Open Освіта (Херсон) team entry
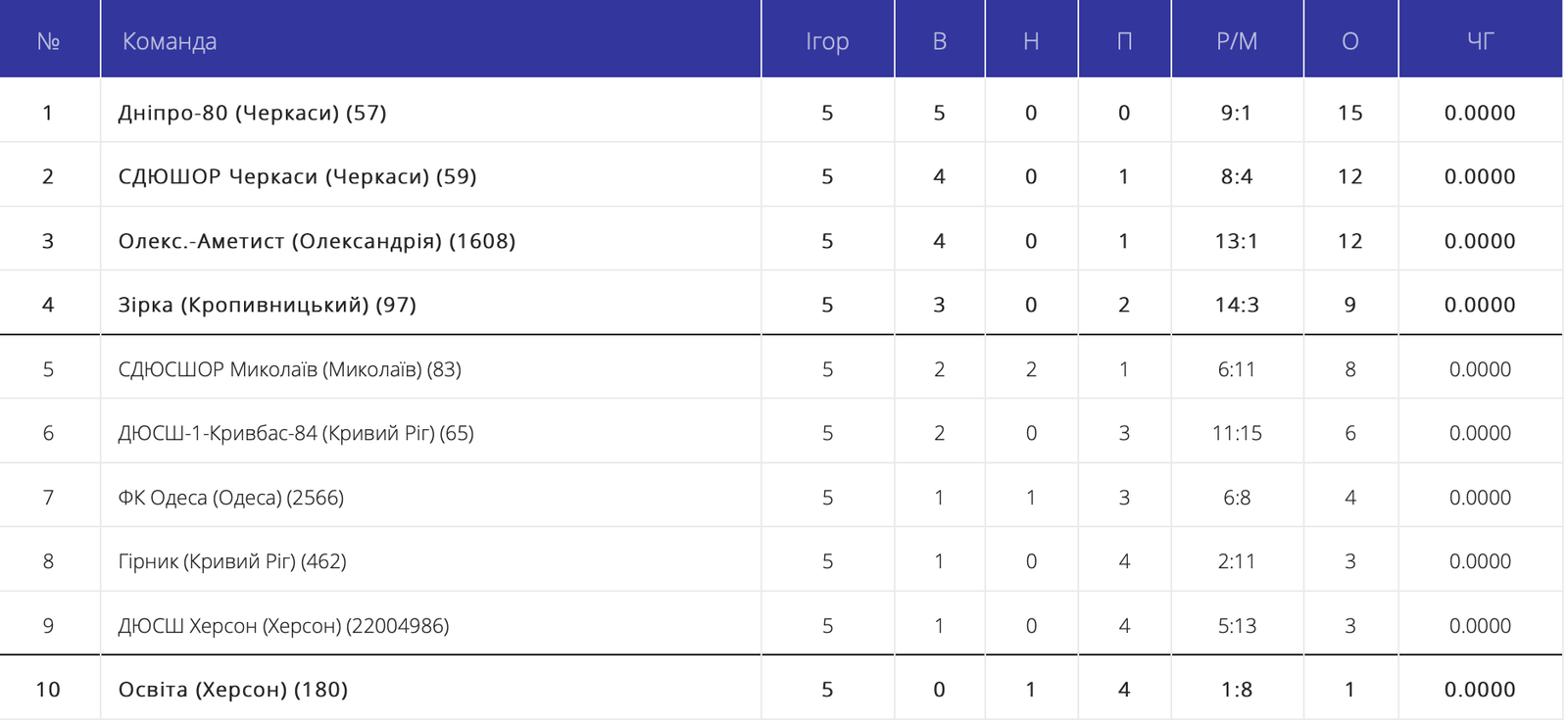This screenshot has height=721, width=1568. (232, 690)
